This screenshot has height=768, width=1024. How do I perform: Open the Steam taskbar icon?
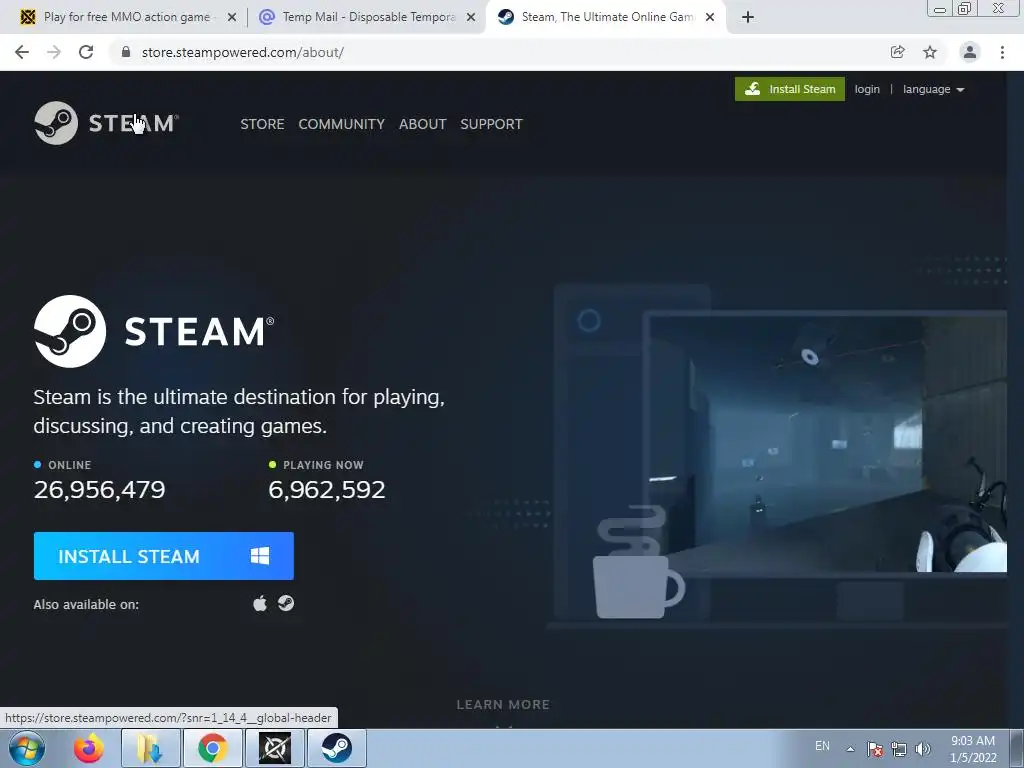(337, 748)
